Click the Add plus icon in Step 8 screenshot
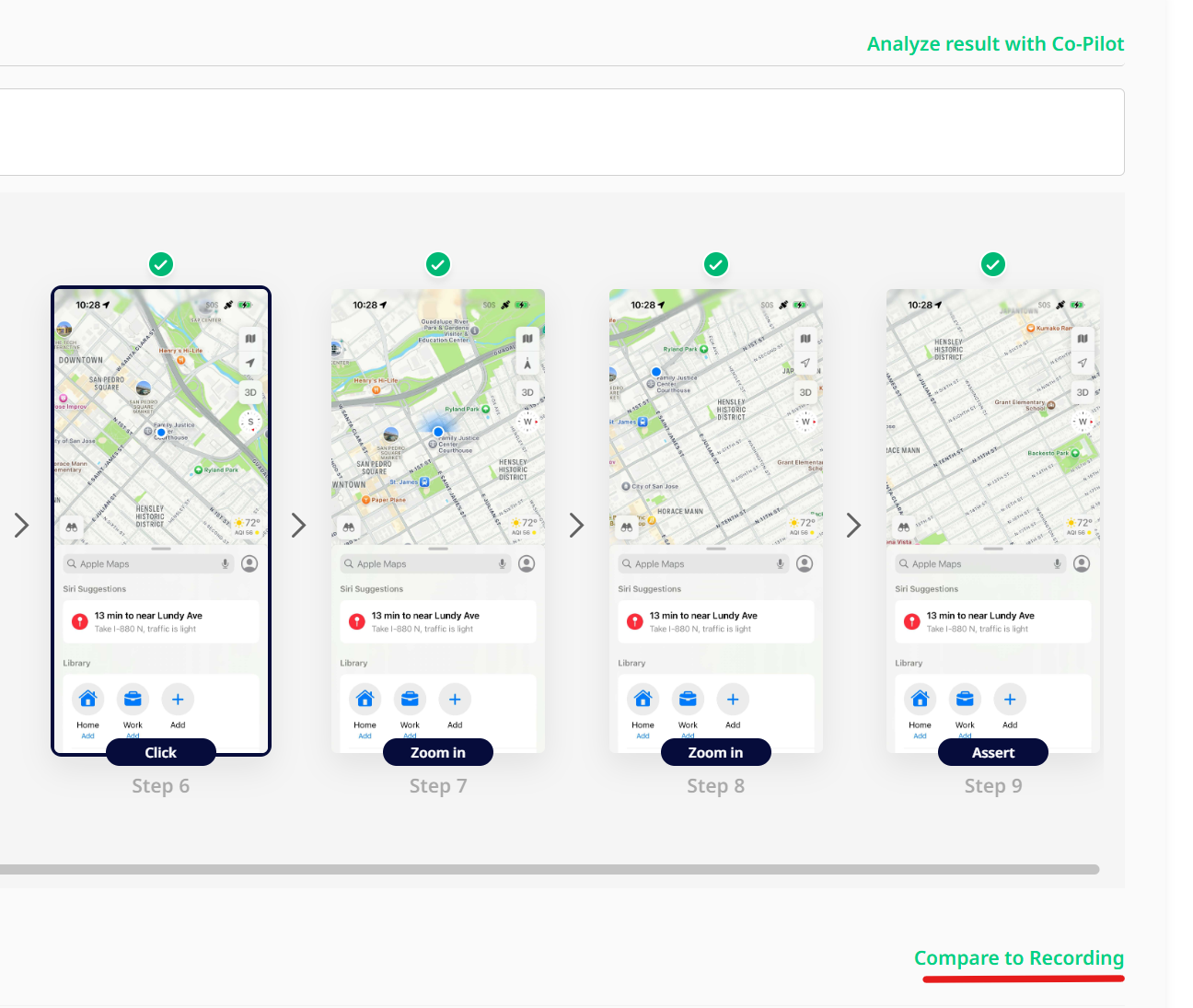The height and width of the screenshot is (1008, 1193). pos(733,700)
